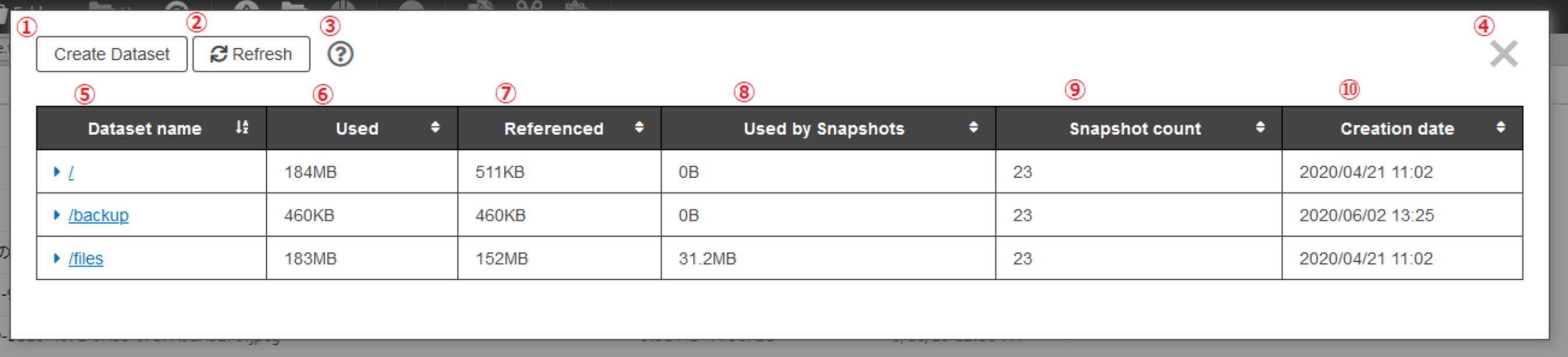Expand the root / dataset row
1568x357 pixels.
56,172
